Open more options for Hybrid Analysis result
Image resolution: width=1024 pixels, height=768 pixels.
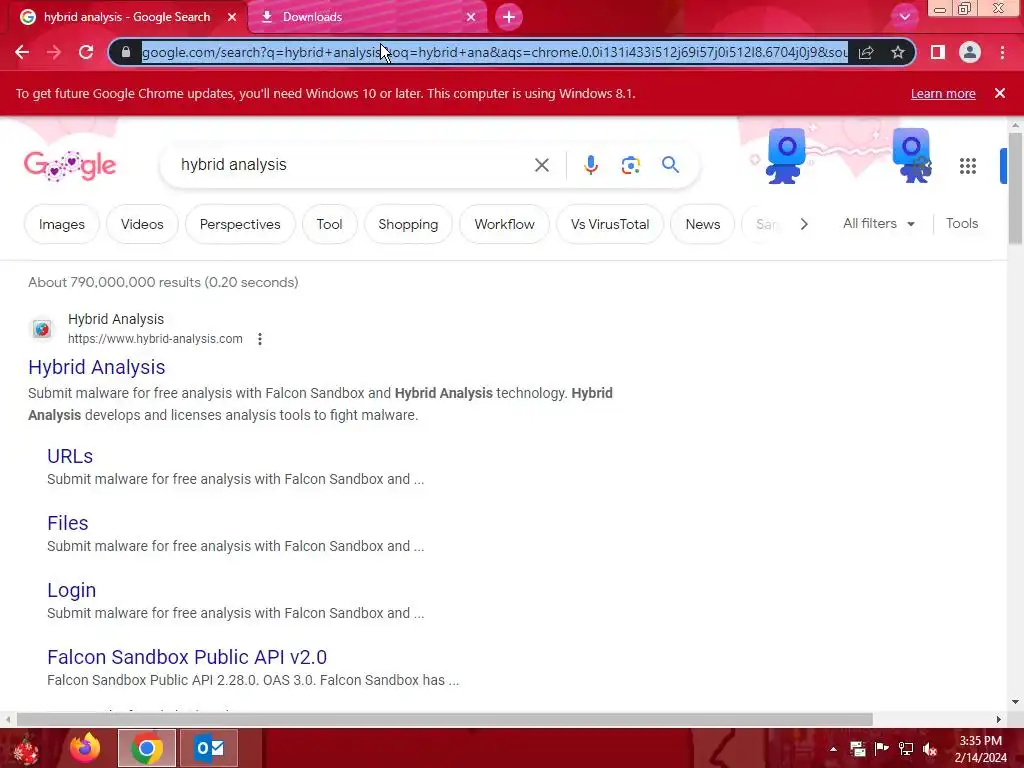point(260,339)
